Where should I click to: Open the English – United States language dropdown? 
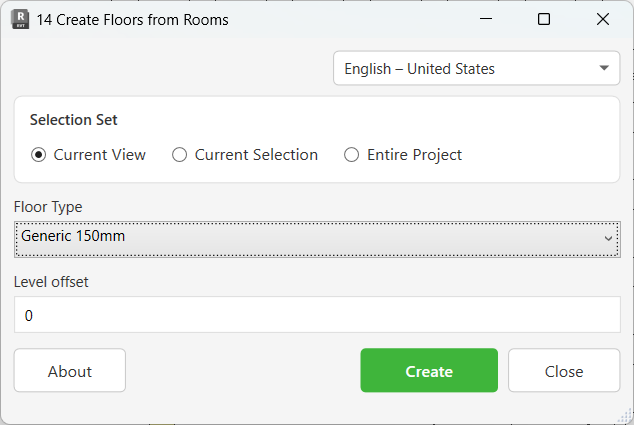(476, 68)
